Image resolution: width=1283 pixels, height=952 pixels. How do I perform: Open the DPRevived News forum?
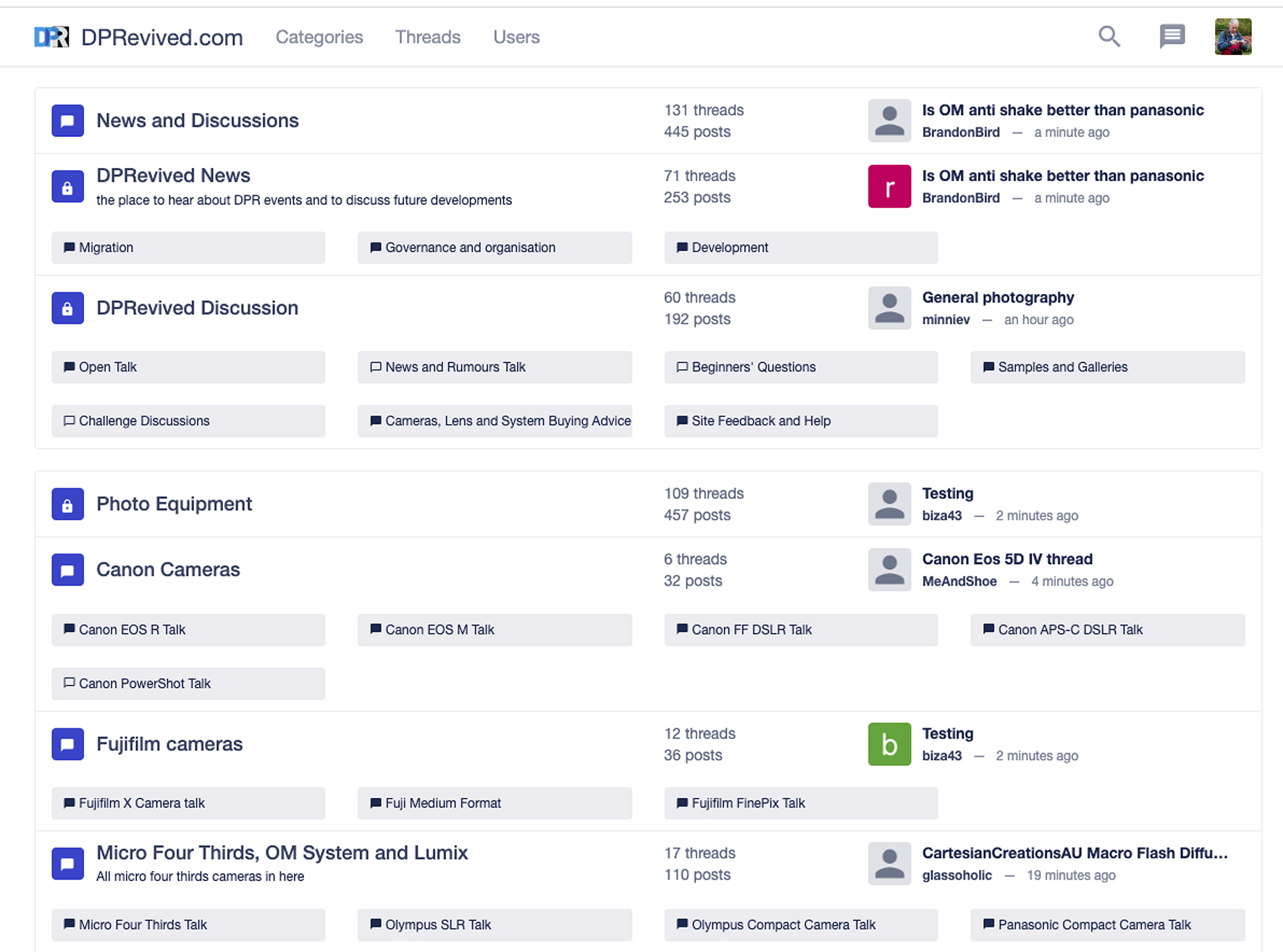[x=173, y=175]
